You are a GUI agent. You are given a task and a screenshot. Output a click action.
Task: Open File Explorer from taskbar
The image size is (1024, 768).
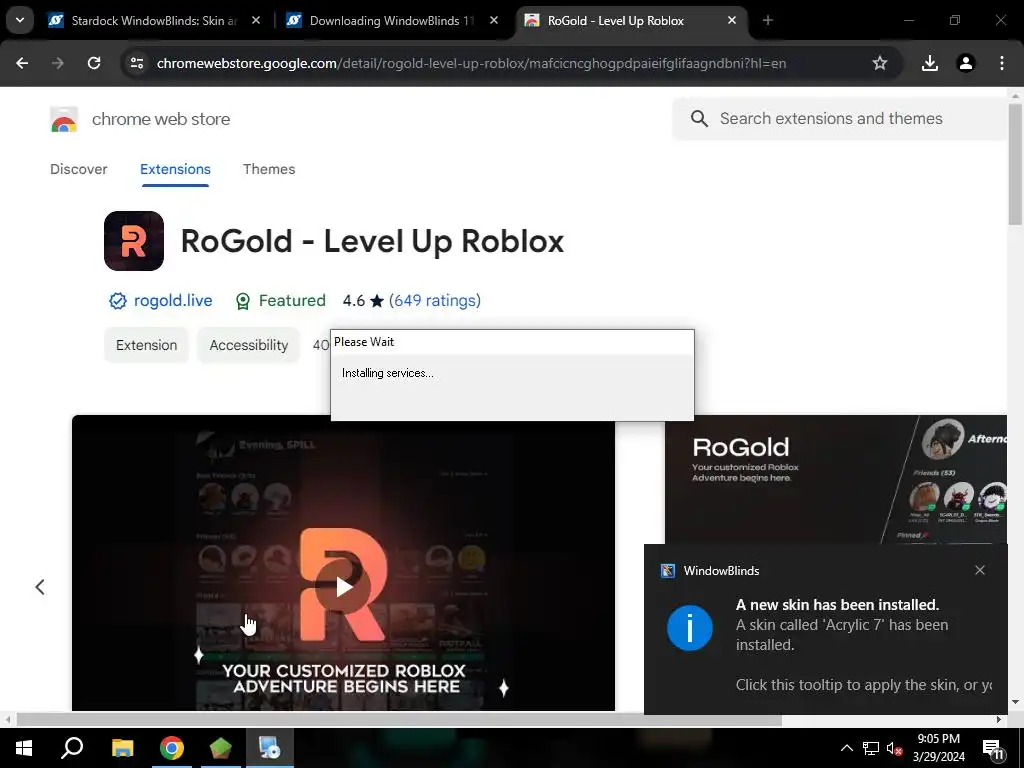(122, 748)
